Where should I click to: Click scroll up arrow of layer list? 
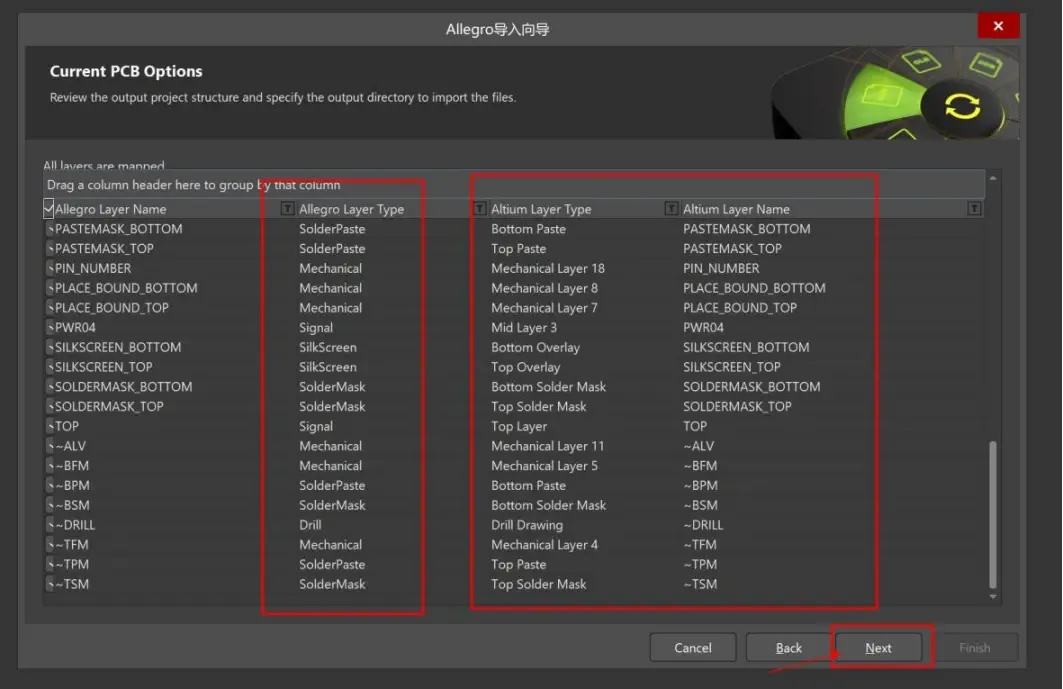(992, 178)
